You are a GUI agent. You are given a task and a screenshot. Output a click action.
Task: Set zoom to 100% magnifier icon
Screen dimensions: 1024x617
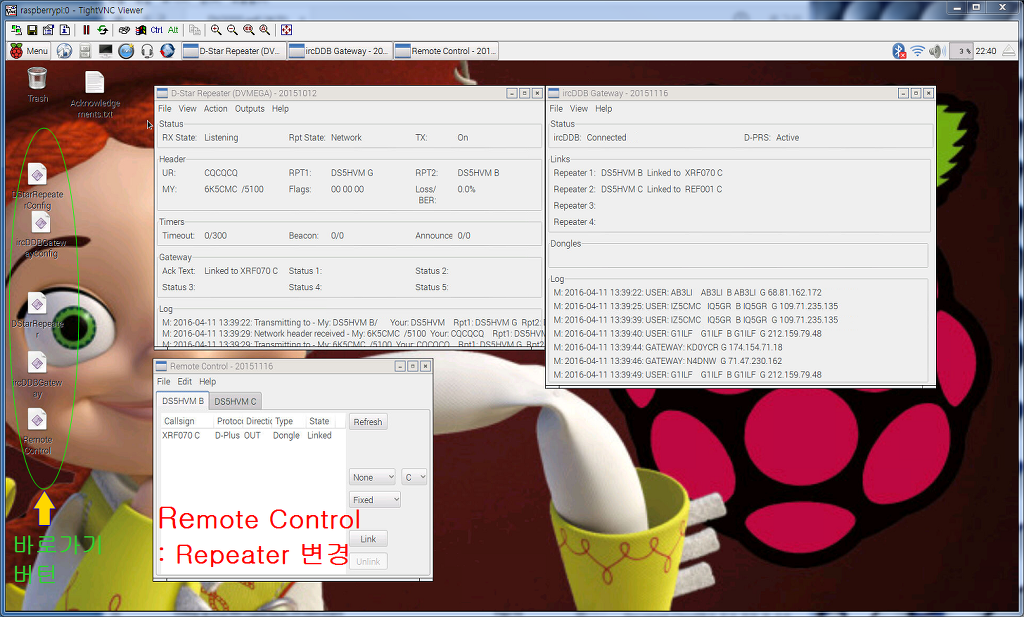tap(249, 30)
